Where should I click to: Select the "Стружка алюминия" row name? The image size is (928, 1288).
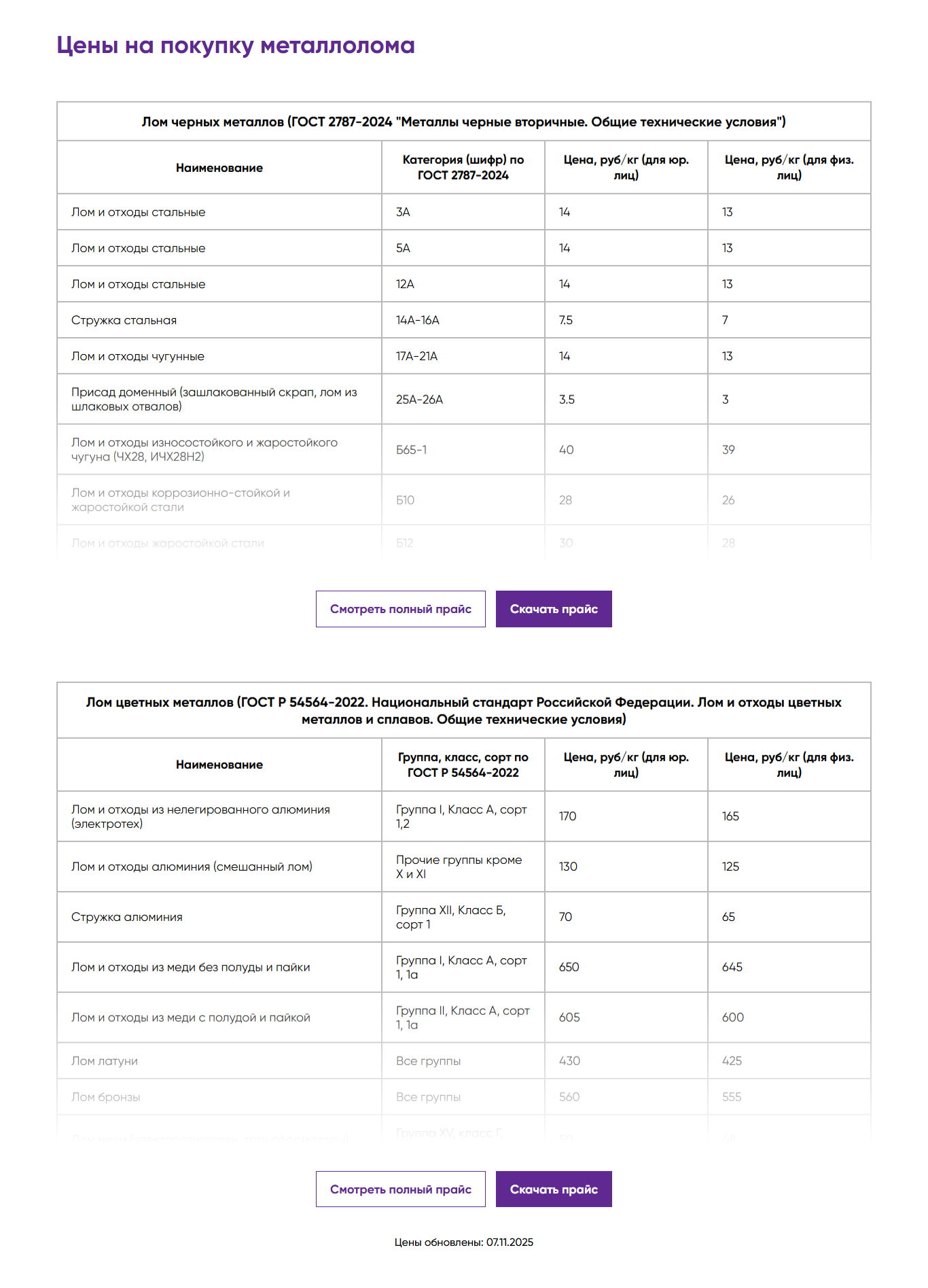(126, 917)
